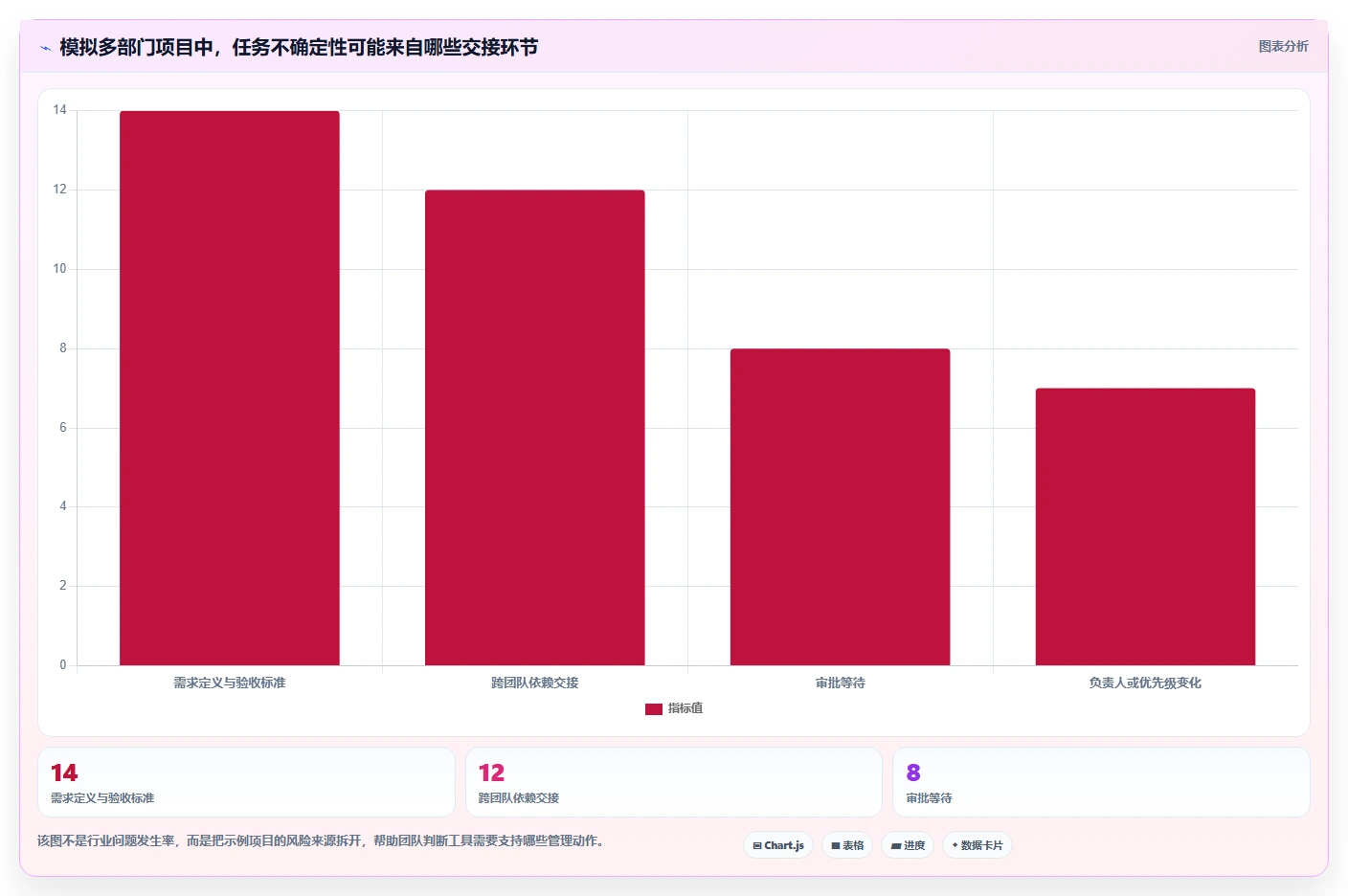The image size is (1348, 896).
Task: Click the y-axis tick label 6
Action: [x=63, y=428]
